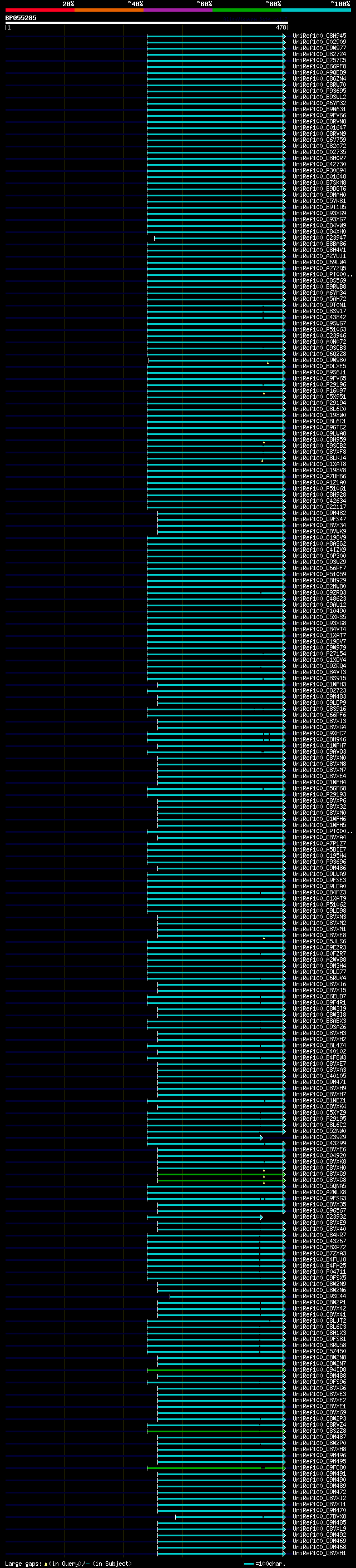356x1568 pixels.
Task: Select the UniRef100_Q5JLS6 label
Action: (x=319, y=942)
